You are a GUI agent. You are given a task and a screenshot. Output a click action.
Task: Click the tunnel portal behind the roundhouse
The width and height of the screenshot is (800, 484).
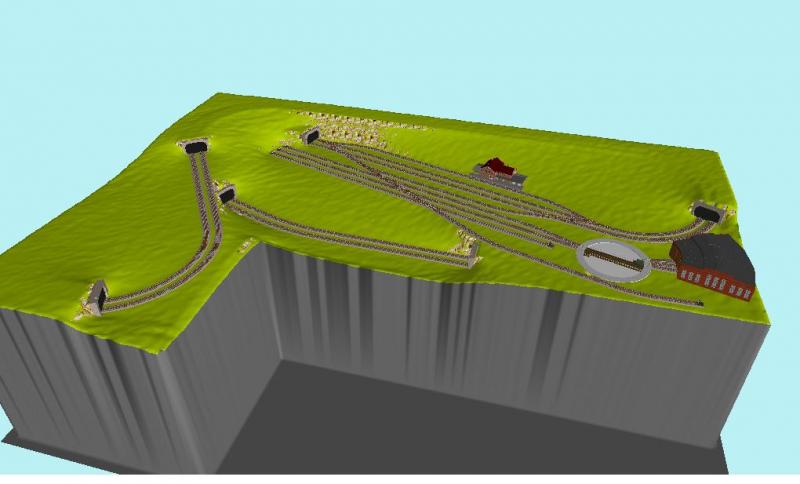point(710,212)
